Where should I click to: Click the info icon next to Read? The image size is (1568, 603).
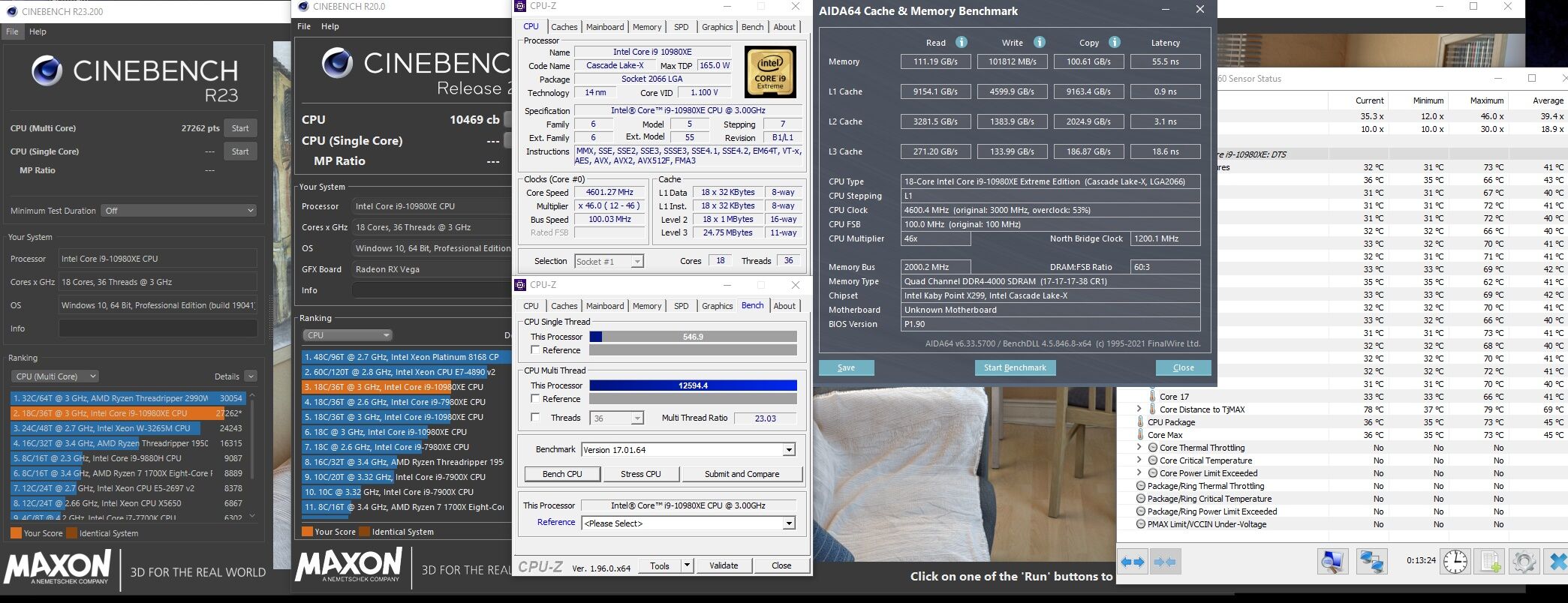coord(961,42)
